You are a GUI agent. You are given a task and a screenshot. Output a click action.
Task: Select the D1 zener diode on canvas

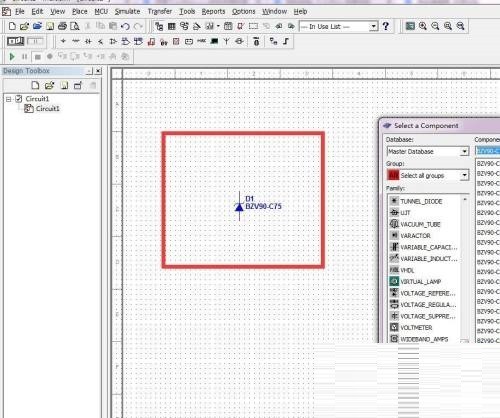[239, 206]
